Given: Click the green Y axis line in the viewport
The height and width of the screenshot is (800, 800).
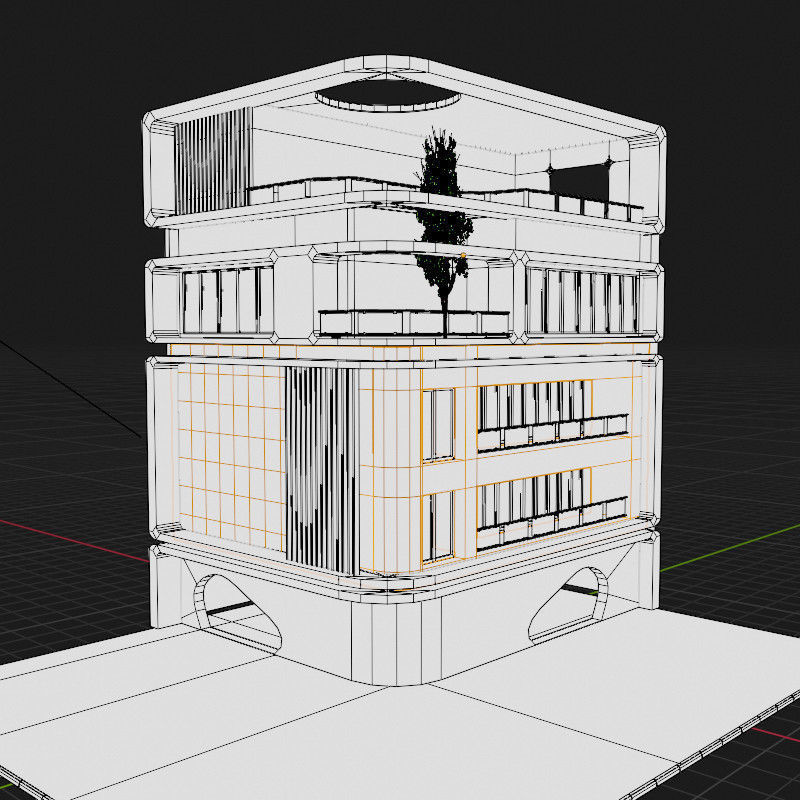Looking at the screenshot, I should [x=730, y=548].
